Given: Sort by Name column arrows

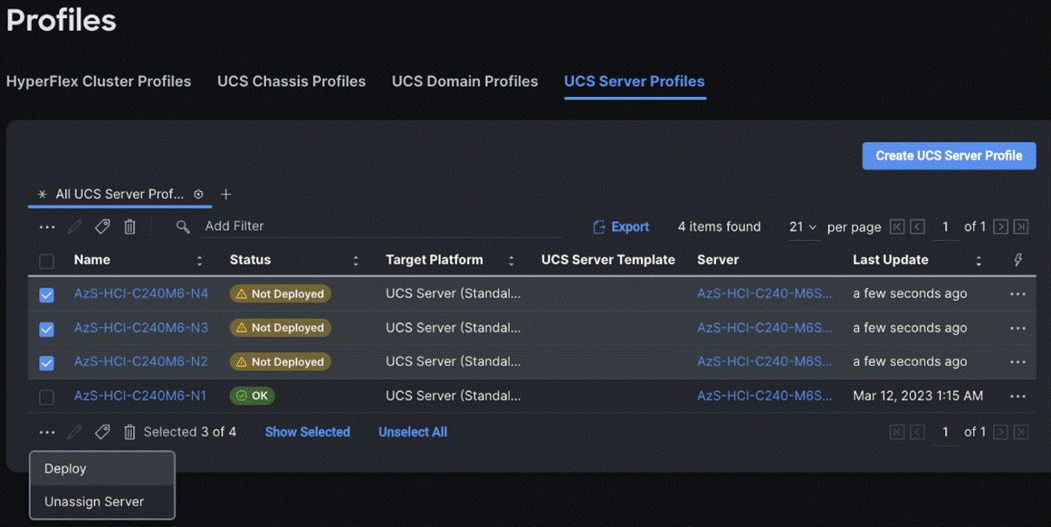Looking at the screenshot, I should 199,261.
